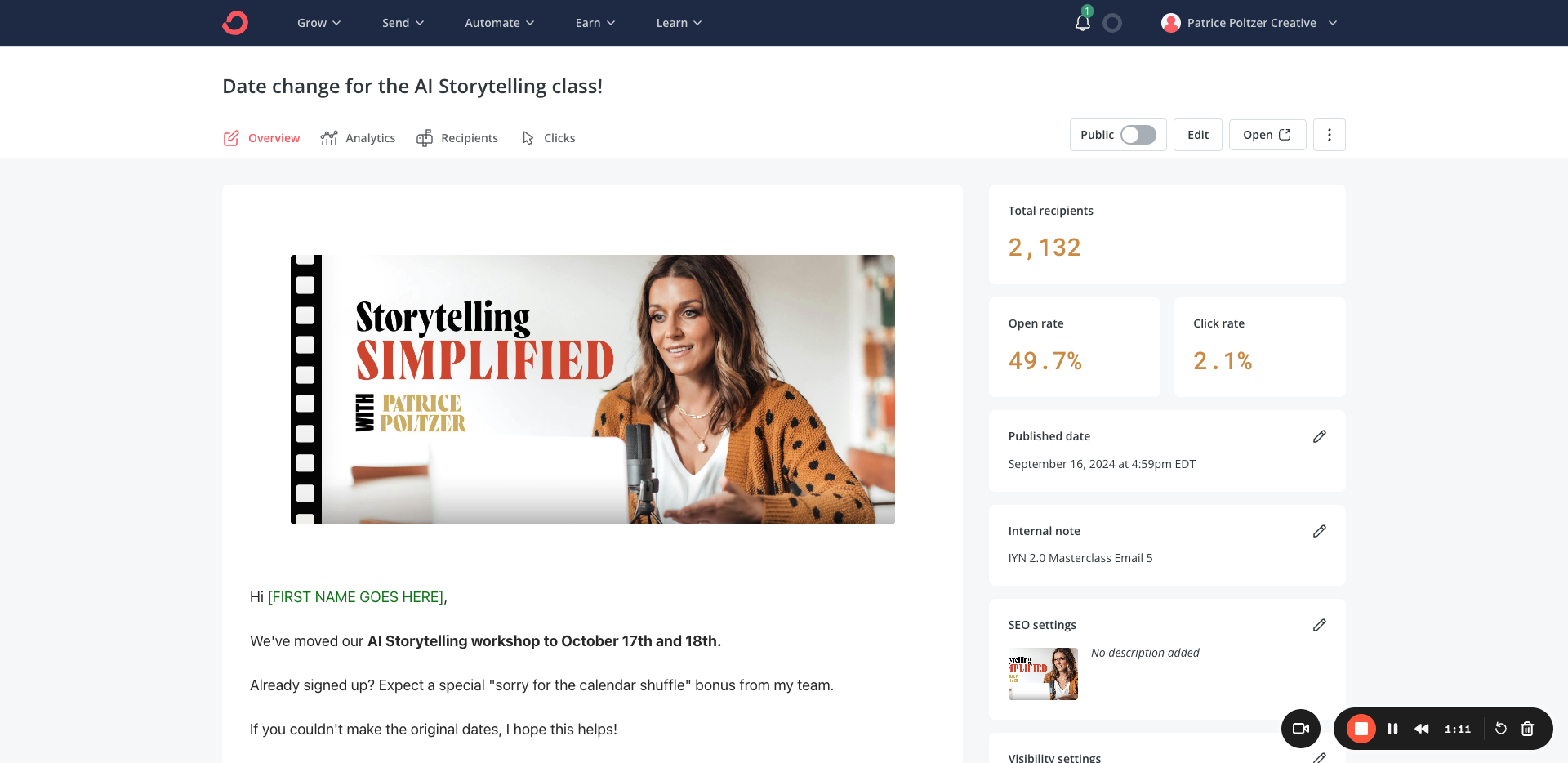Pause the screen recording
1568x763 pixels.
1392,729
